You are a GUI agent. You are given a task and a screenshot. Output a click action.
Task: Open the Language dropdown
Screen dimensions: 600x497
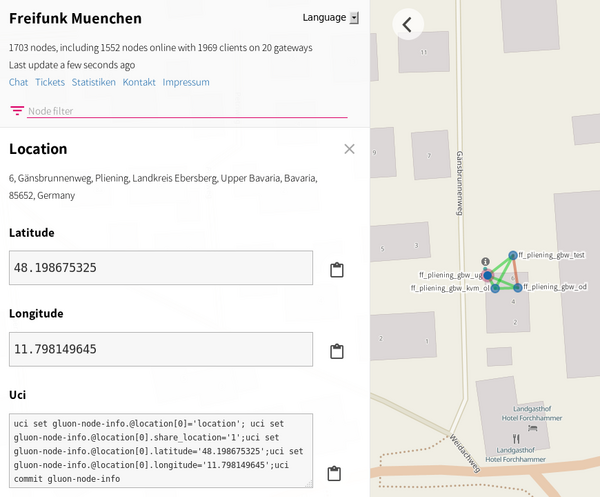tap(331, 18)
